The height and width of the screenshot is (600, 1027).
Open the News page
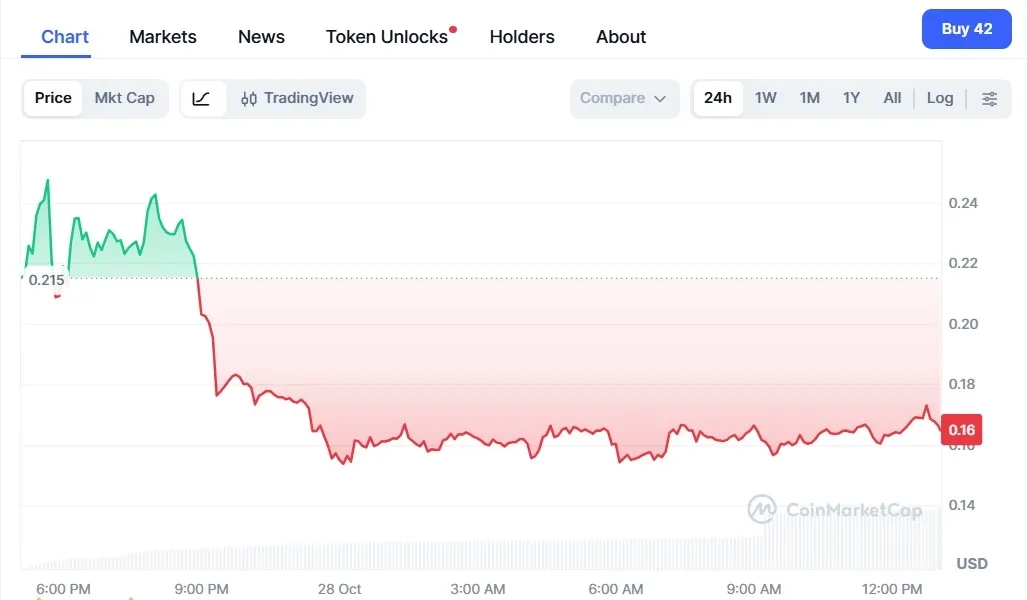[260, 37]
